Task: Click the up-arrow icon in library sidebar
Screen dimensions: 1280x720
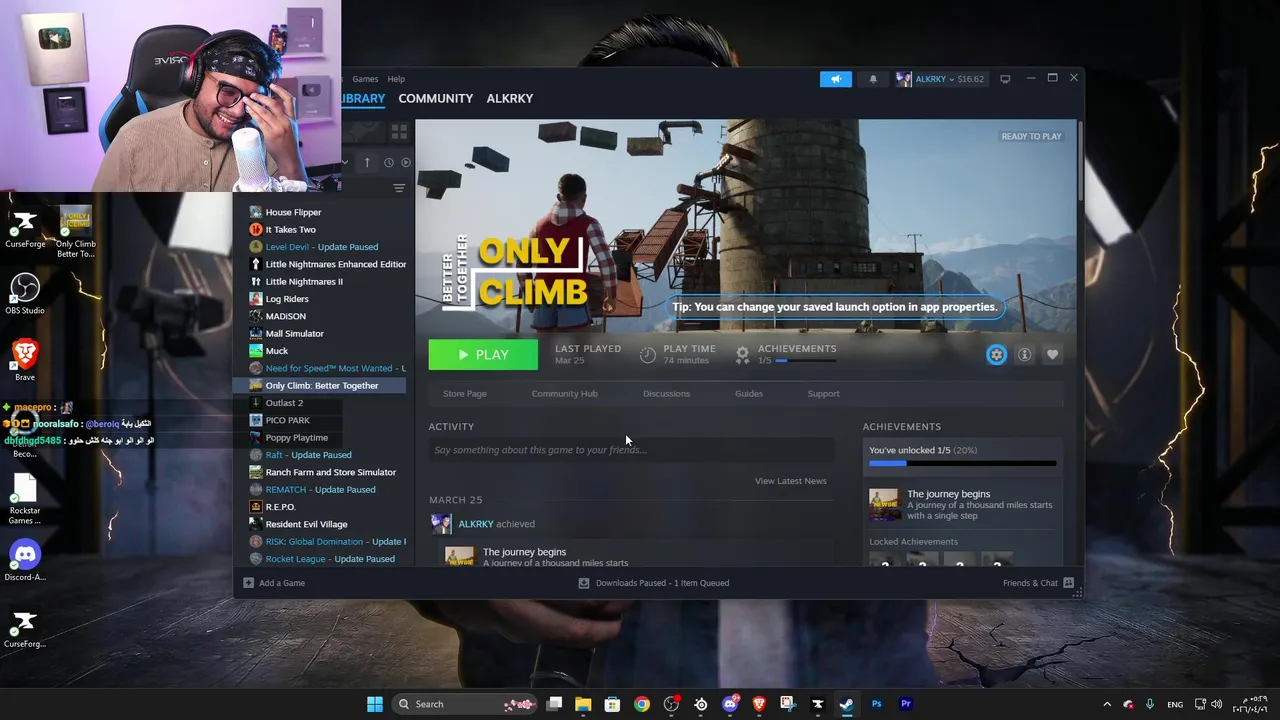Action: pyautogui.click(x=367, y=162)
